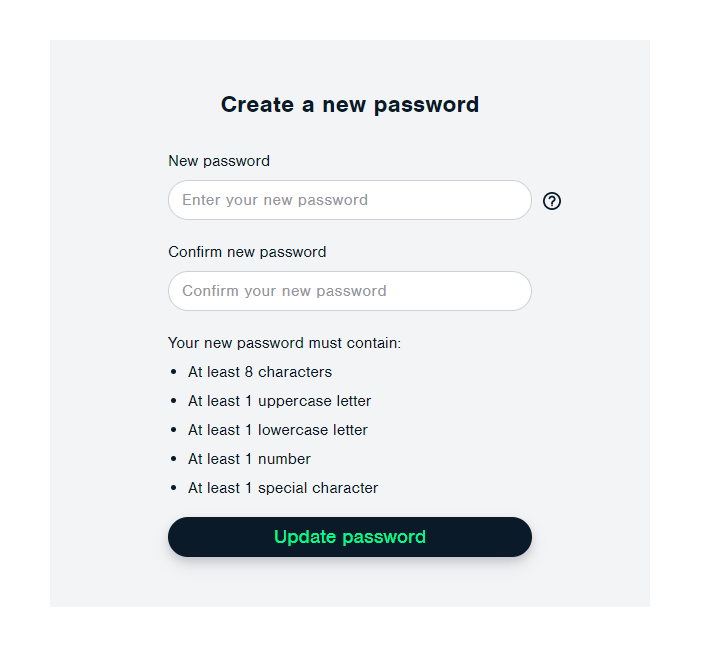Select the "Confirm your new password" field
The height and width of the screenshot is (655, 710).
(349, 291)
